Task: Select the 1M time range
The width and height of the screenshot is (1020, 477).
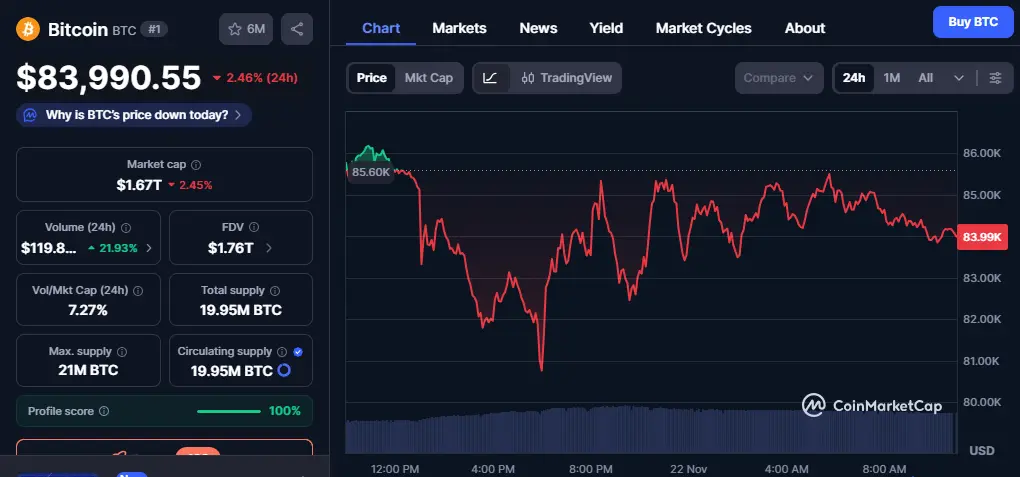Action: (891, 78)
